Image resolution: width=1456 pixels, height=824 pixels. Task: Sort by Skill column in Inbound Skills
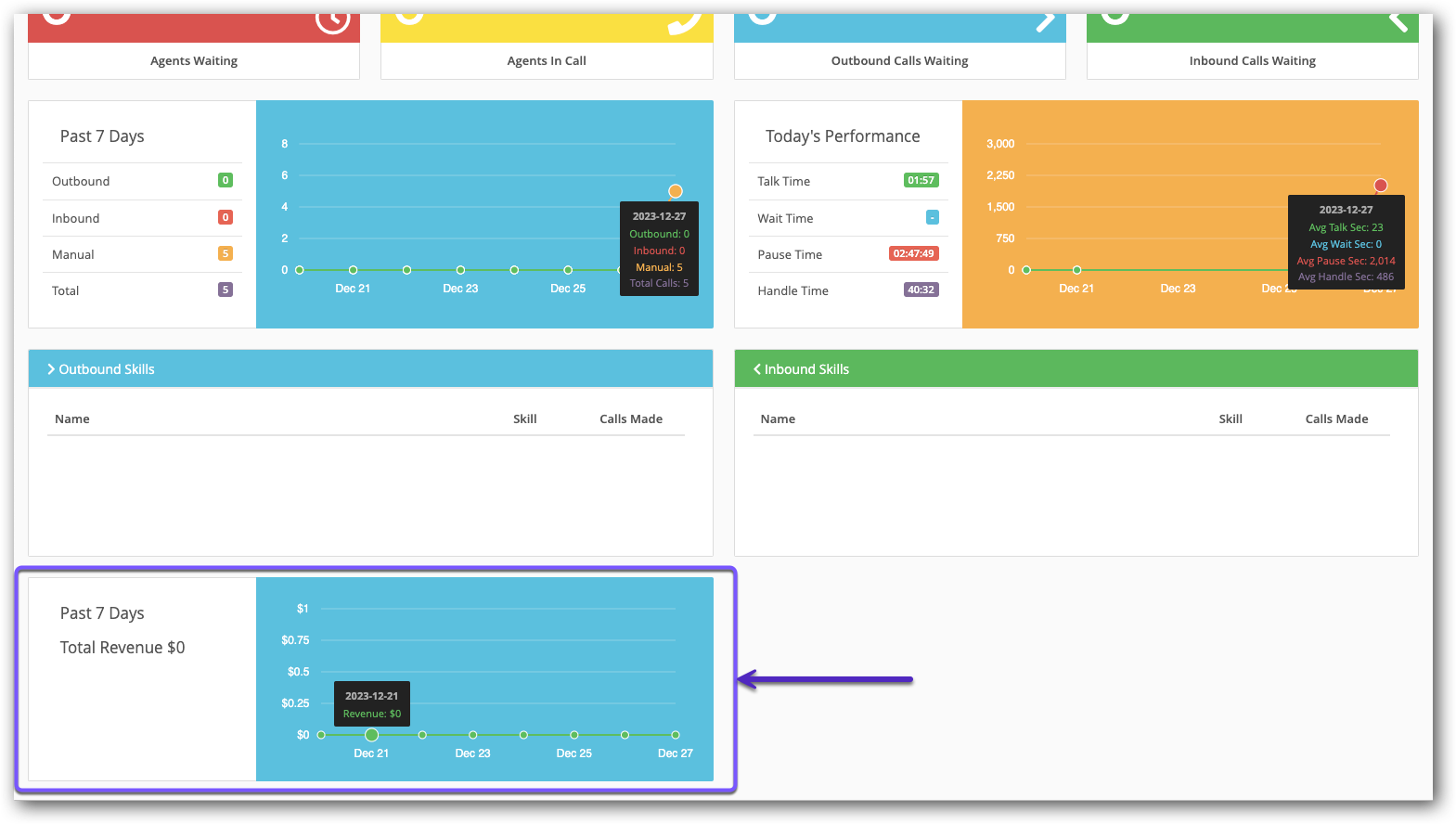click(1231, 419)
